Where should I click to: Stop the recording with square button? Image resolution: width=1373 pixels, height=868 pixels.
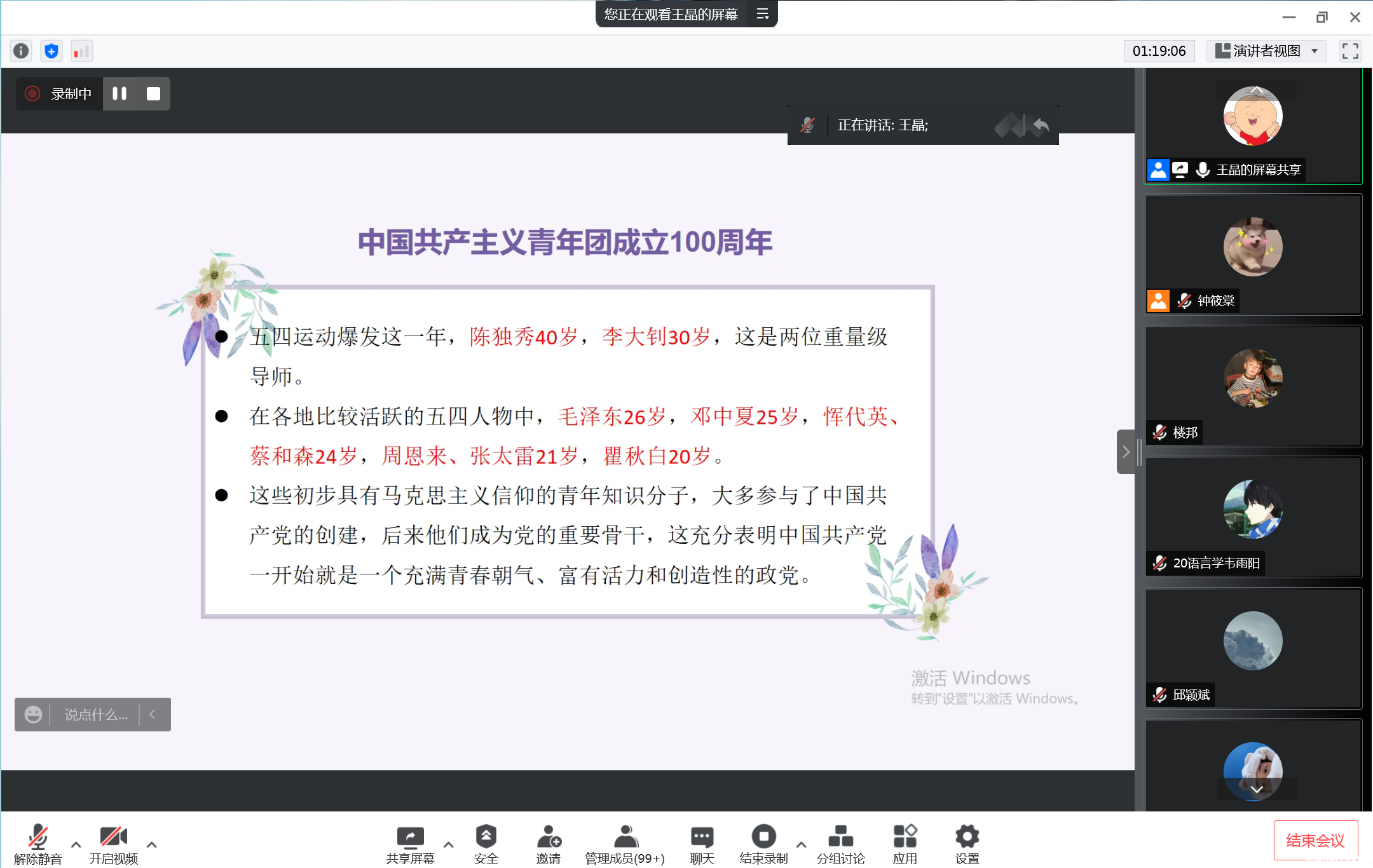(x=153, y=94)
